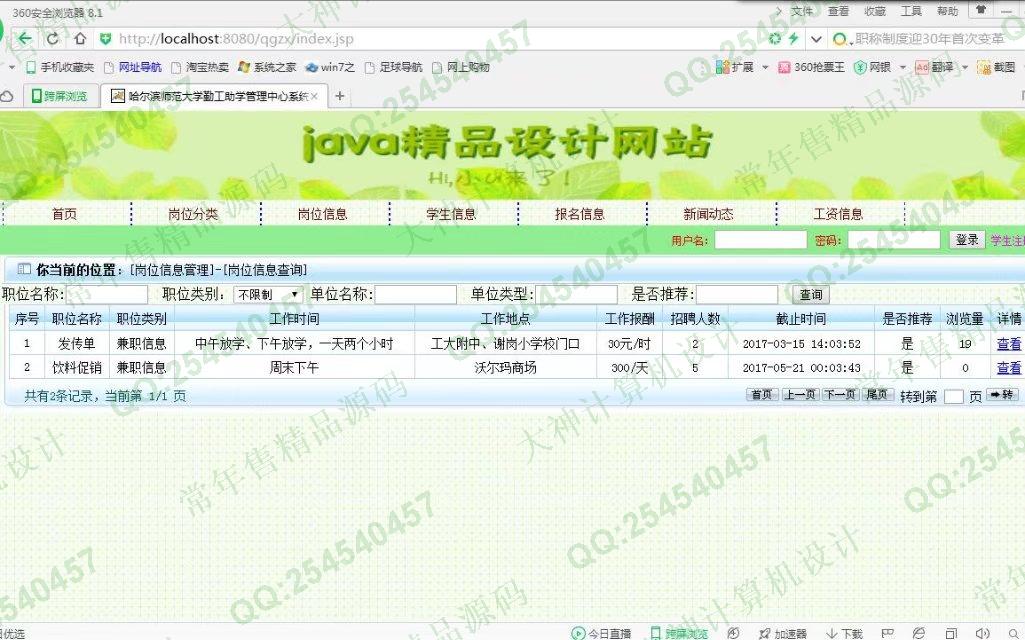This screenshot has width=1025, height=640.
Task: Open the 文件 menu
Action: click(x=801, y=11)
